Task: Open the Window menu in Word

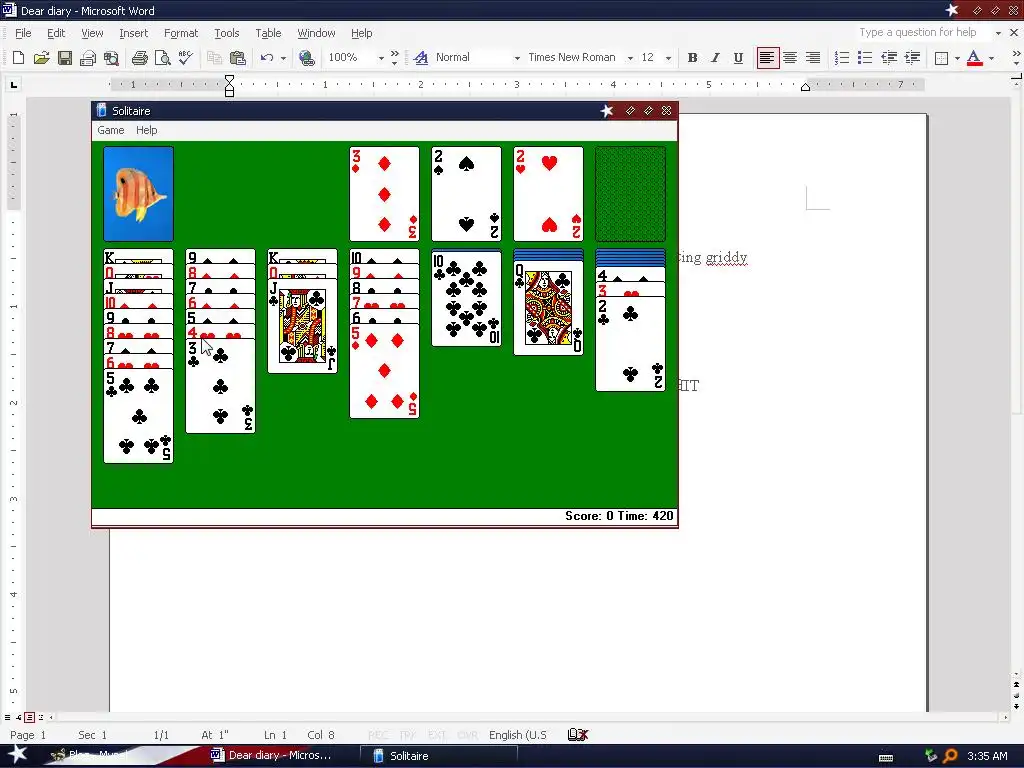Action: click(316, 33)
